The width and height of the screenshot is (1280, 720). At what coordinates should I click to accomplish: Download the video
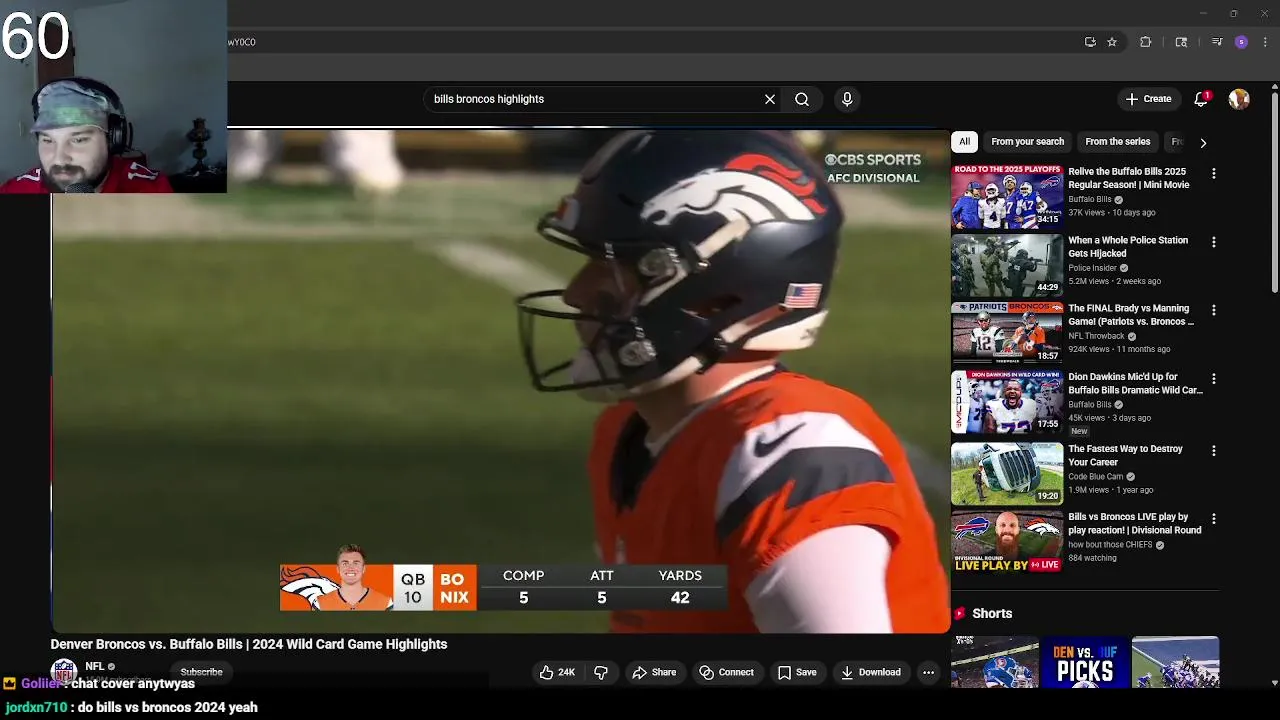(871, 672)
